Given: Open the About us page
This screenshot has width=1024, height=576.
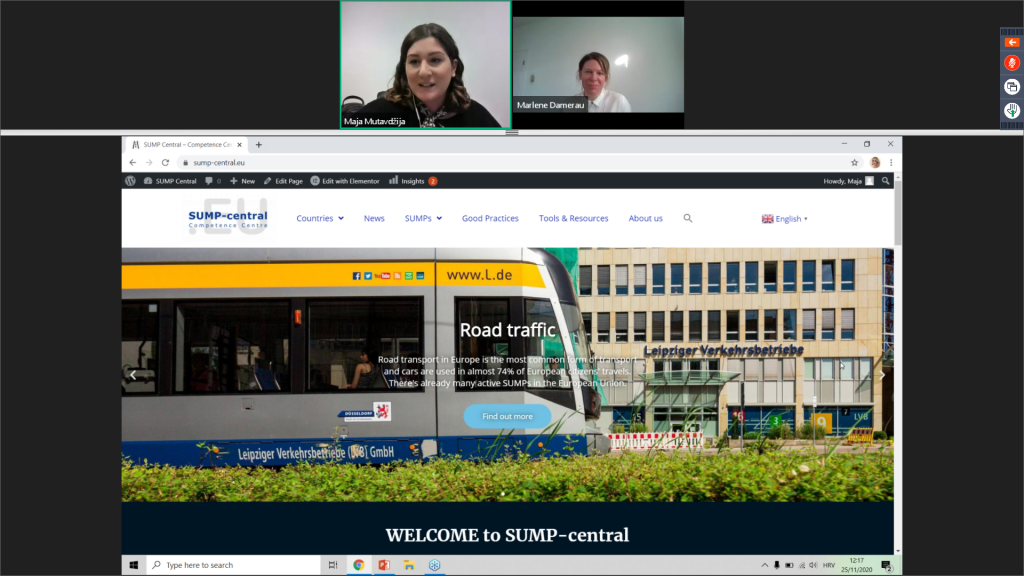Looking at the screenshot, I should pos(645,218).
